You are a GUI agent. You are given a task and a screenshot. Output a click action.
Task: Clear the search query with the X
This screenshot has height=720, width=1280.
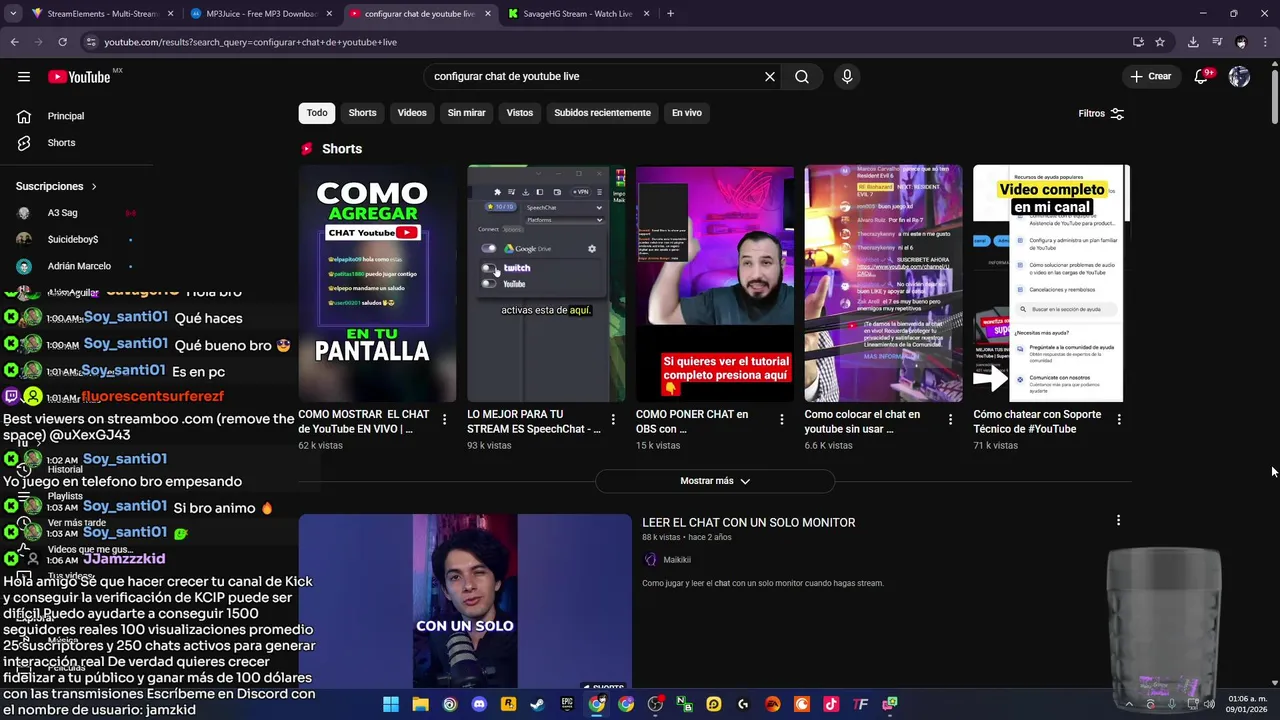pos(770,77)
